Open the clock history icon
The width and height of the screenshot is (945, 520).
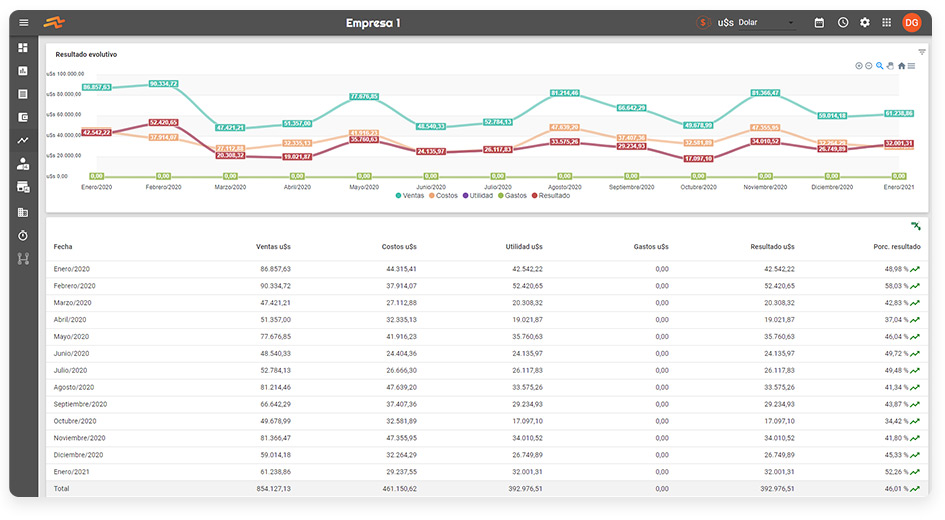click(x=843, y=23)
